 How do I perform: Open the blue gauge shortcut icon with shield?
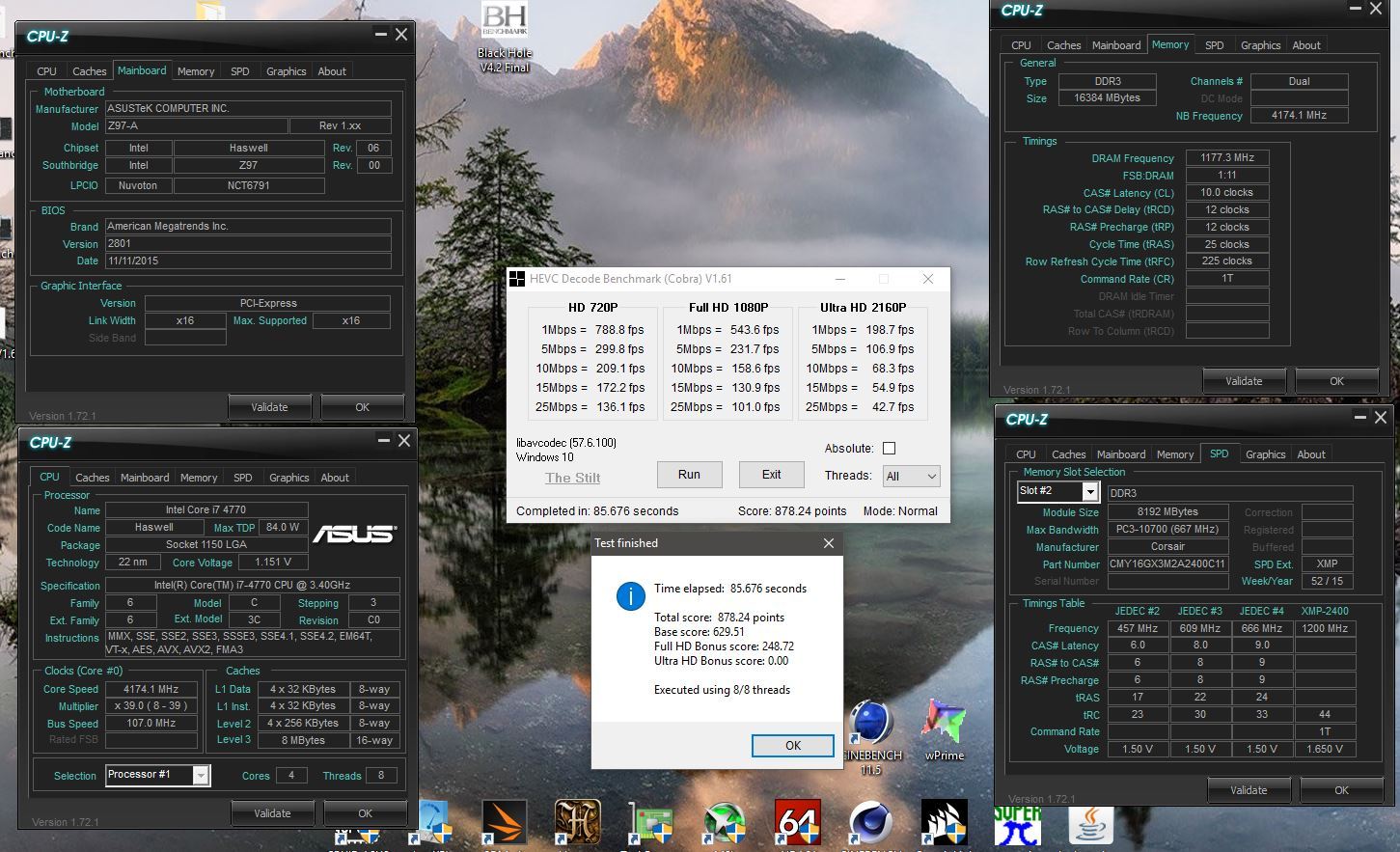coord(431,823)
